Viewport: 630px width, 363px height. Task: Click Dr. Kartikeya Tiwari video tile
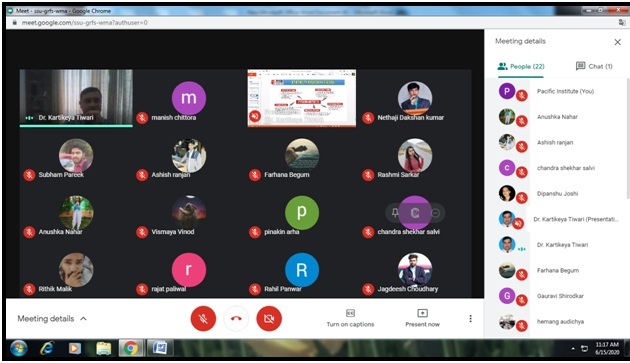pyautogui.click(x=76, y=98)
